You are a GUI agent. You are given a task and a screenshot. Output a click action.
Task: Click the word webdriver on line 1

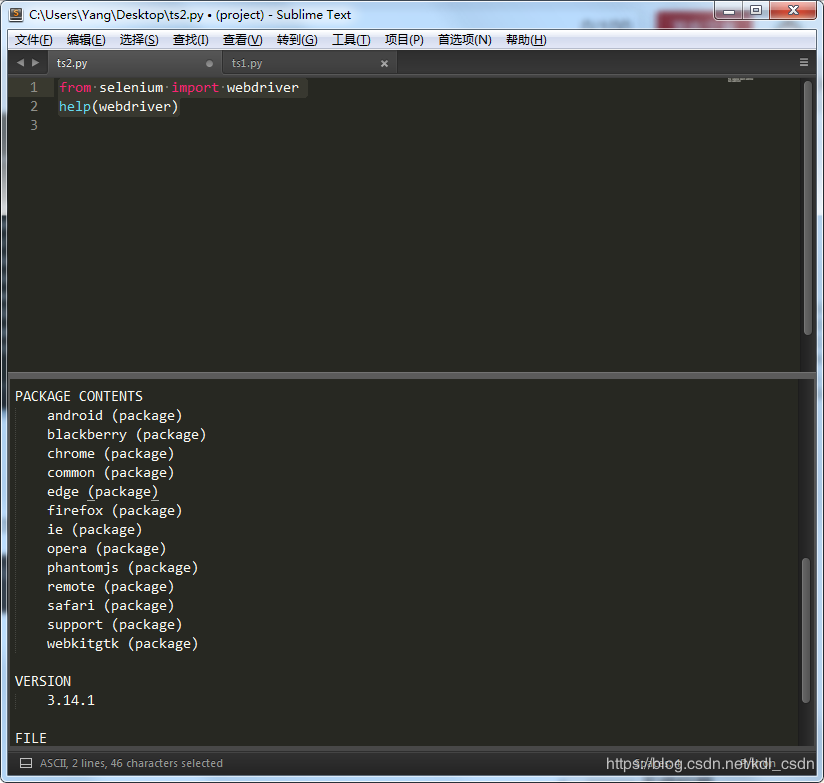[x=263, y=87]
